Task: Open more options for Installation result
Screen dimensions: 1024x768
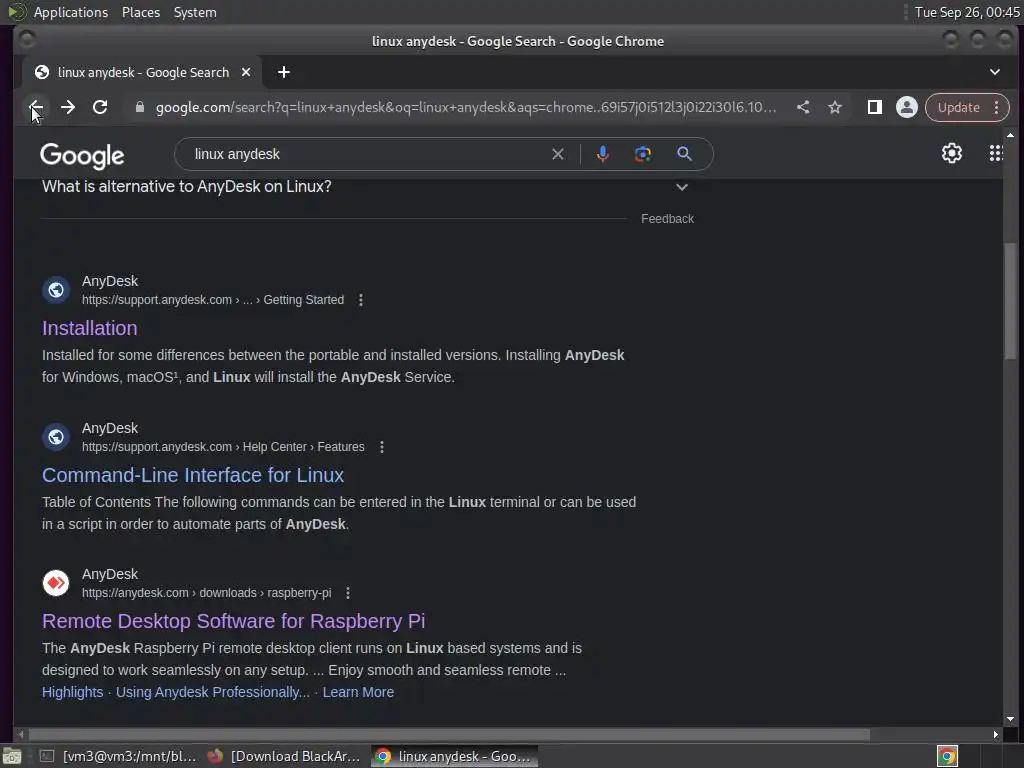Action: (360, 300)
